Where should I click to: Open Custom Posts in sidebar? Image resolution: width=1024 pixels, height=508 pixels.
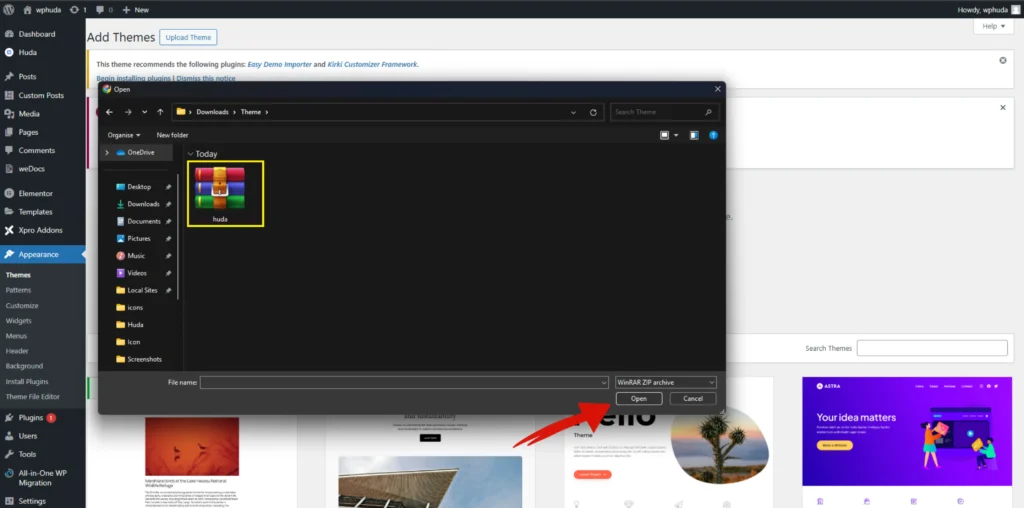(41, 95)
